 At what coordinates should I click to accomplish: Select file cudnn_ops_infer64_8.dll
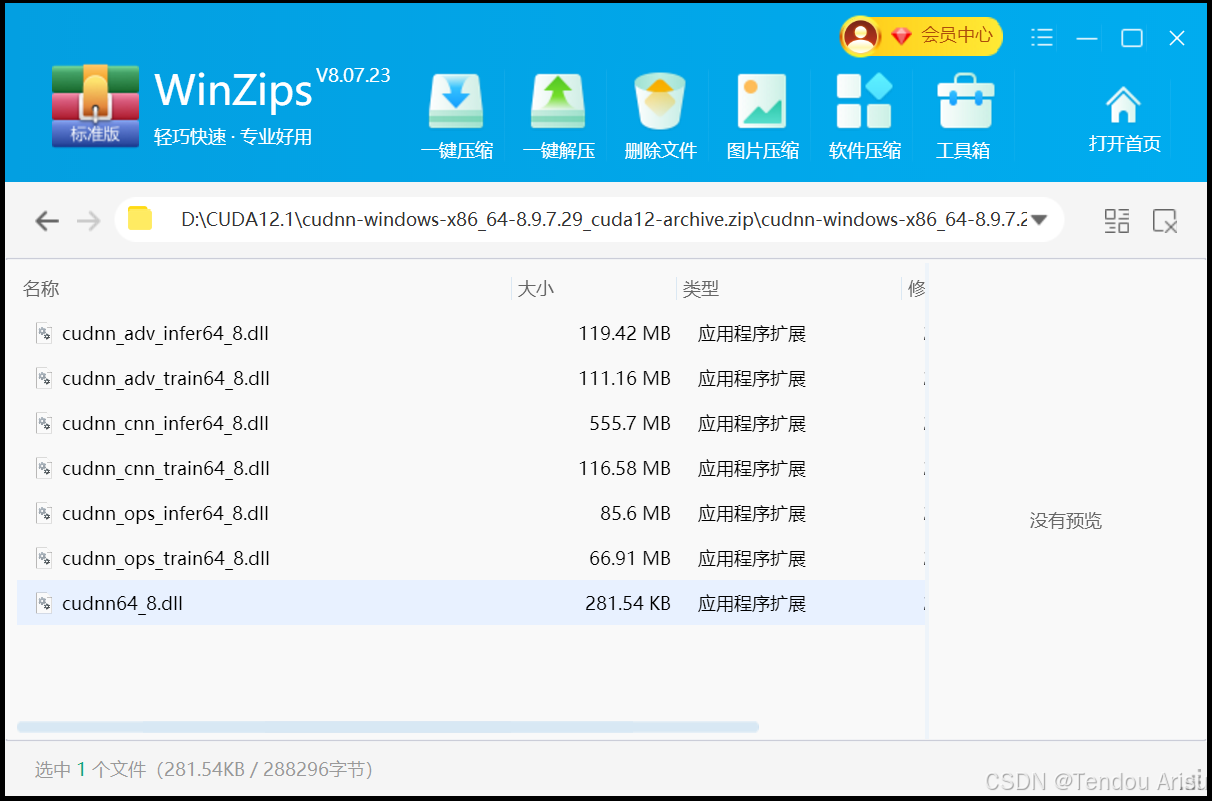coord(471,513)
